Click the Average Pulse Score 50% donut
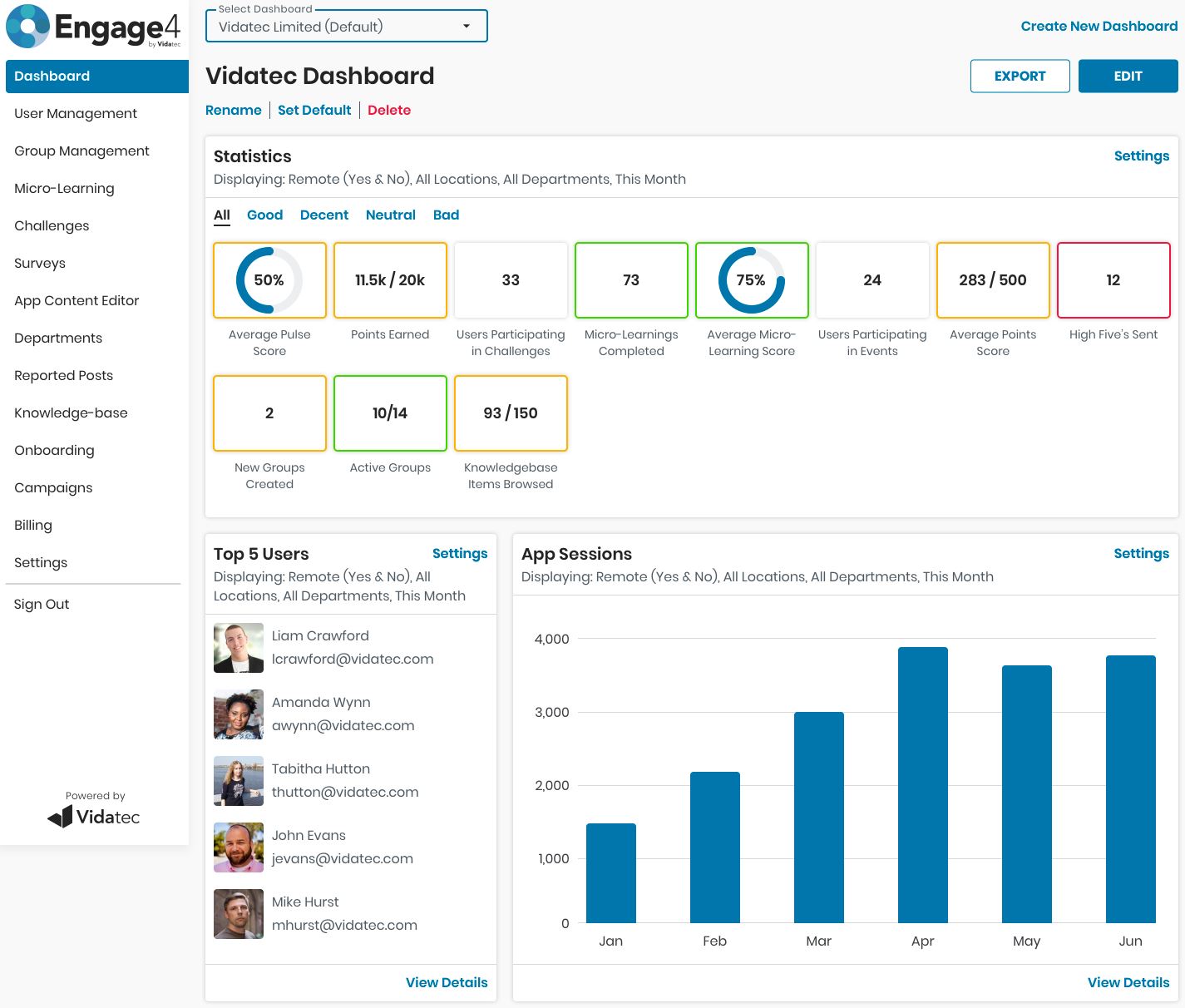Viewport: 1185px width, 1008px height. tap(269, 280)
